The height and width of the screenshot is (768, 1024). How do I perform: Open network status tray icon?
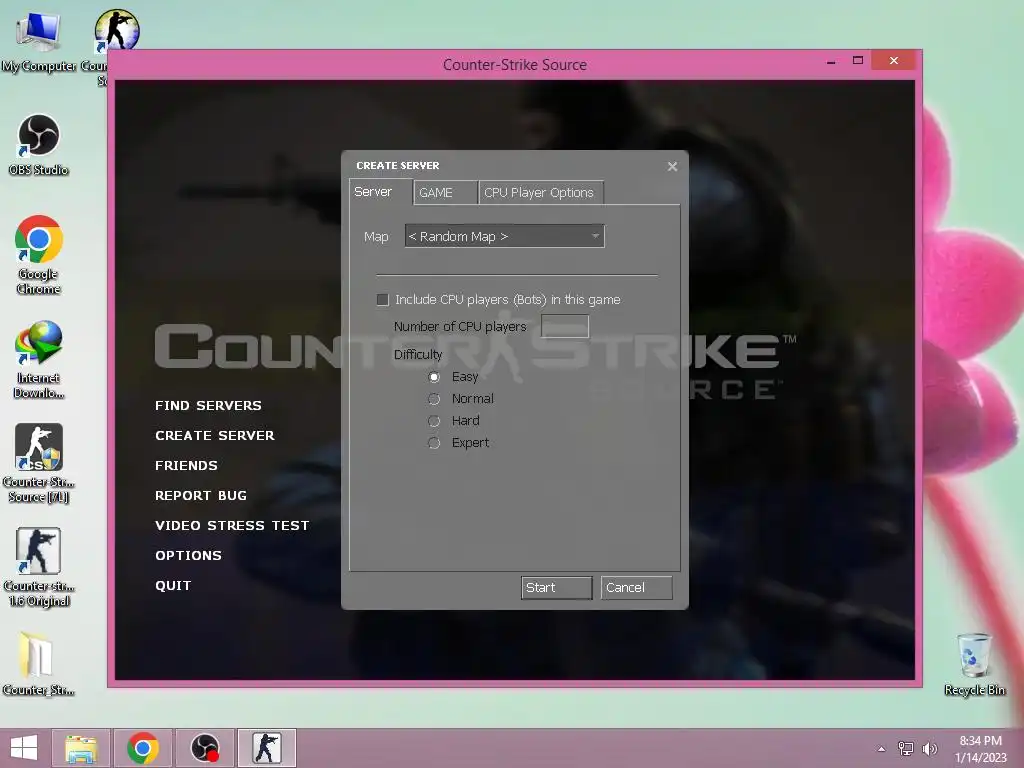pos(906,748)
